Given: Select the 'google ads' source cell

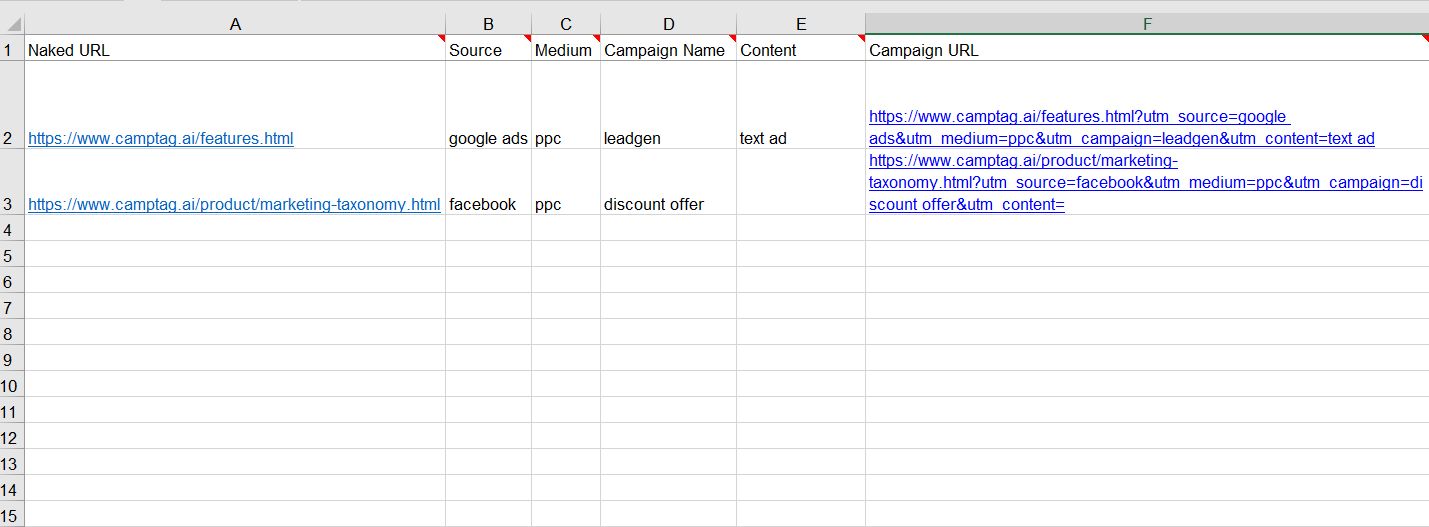Looking at the screenshot, I should click(488, 139).
